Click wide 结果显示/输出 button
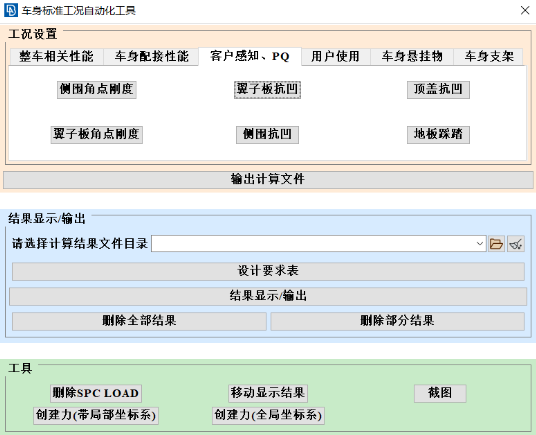Screen dimensions: 536x435 (268, 296)
